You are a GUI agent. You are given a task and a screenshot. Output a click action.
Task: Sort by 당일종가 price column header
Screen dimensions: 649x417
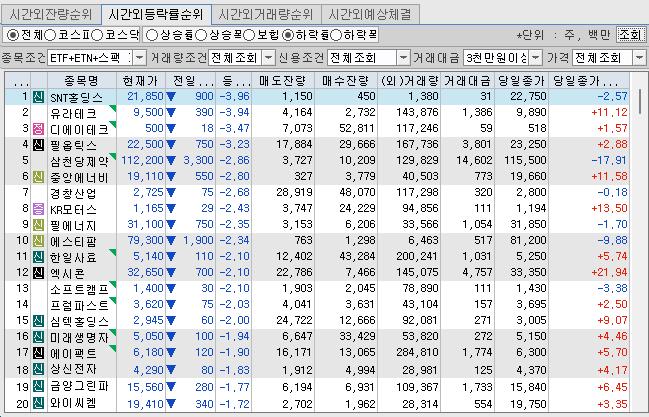[522, 81]
